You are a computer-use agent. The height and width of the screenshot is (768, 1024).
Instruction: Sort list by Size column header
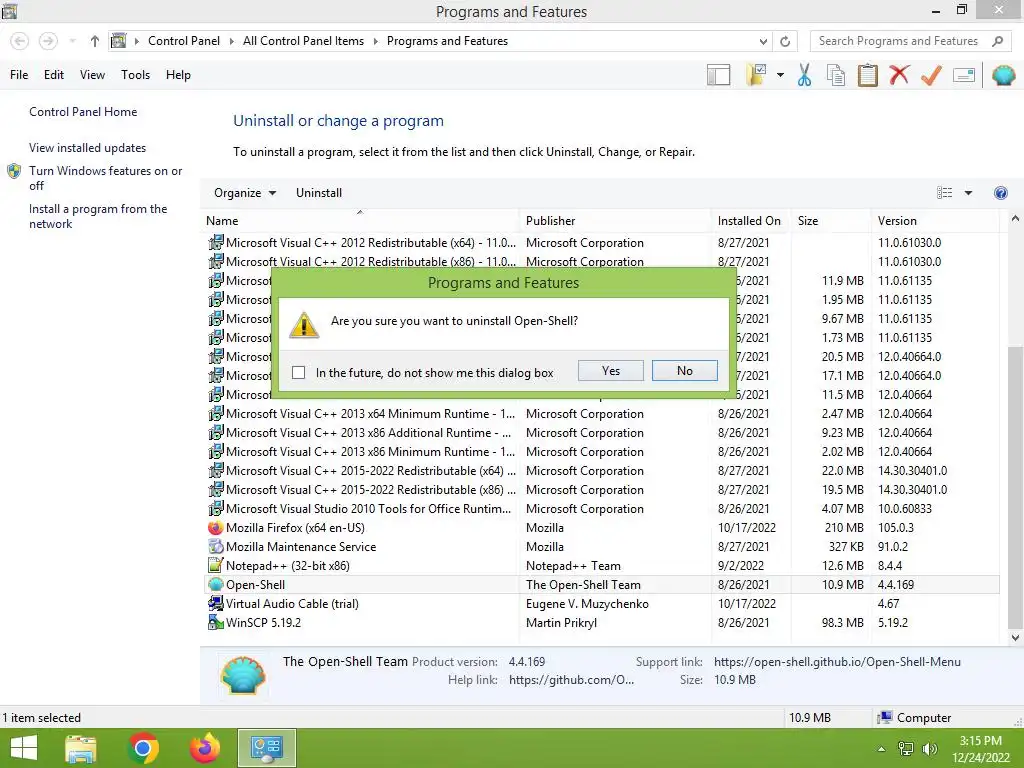[x=830, y=221]
